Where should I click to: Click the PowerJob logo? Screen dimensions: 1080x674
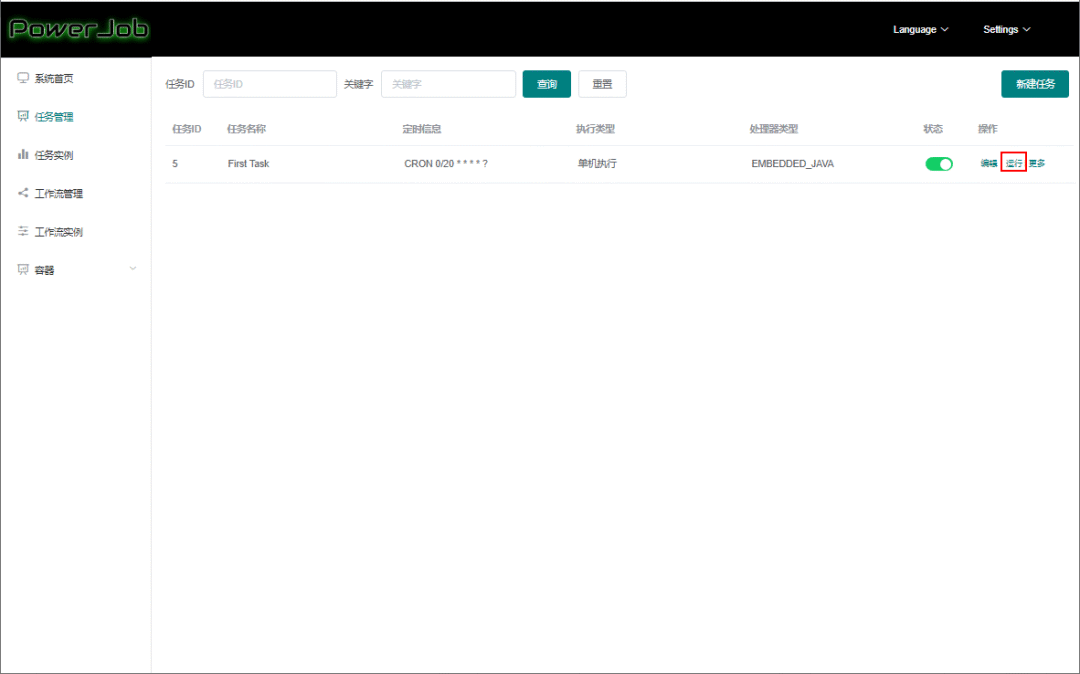point(78,29)
